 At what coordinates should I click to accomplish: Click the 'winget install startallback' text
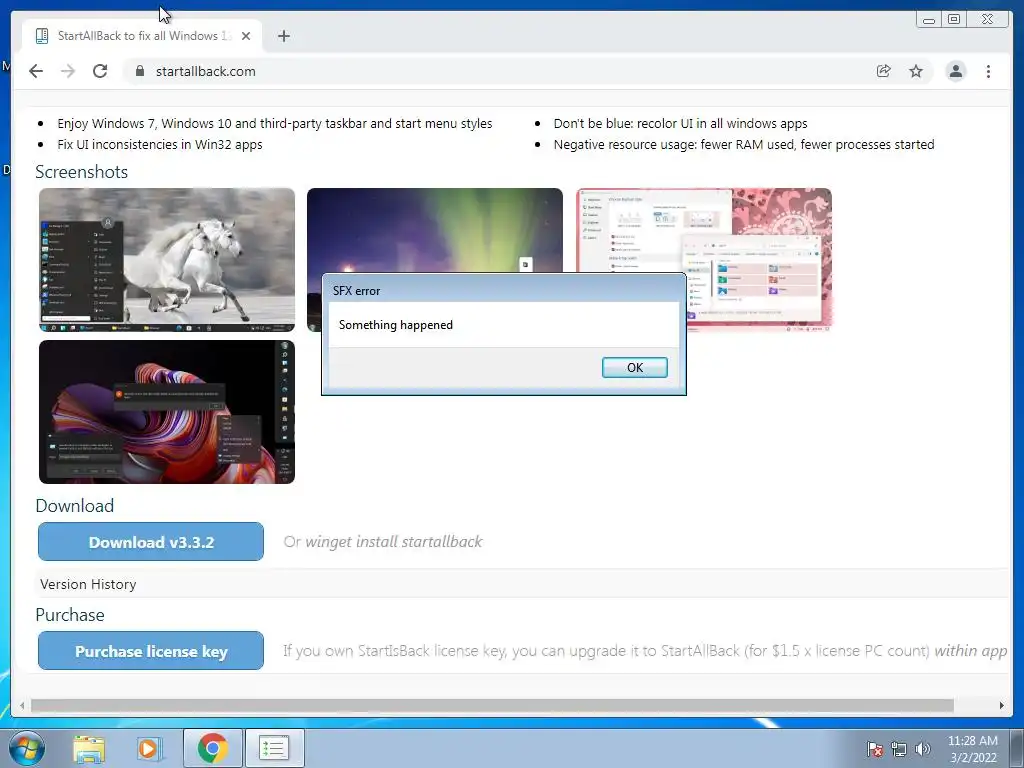pos(394,541)
